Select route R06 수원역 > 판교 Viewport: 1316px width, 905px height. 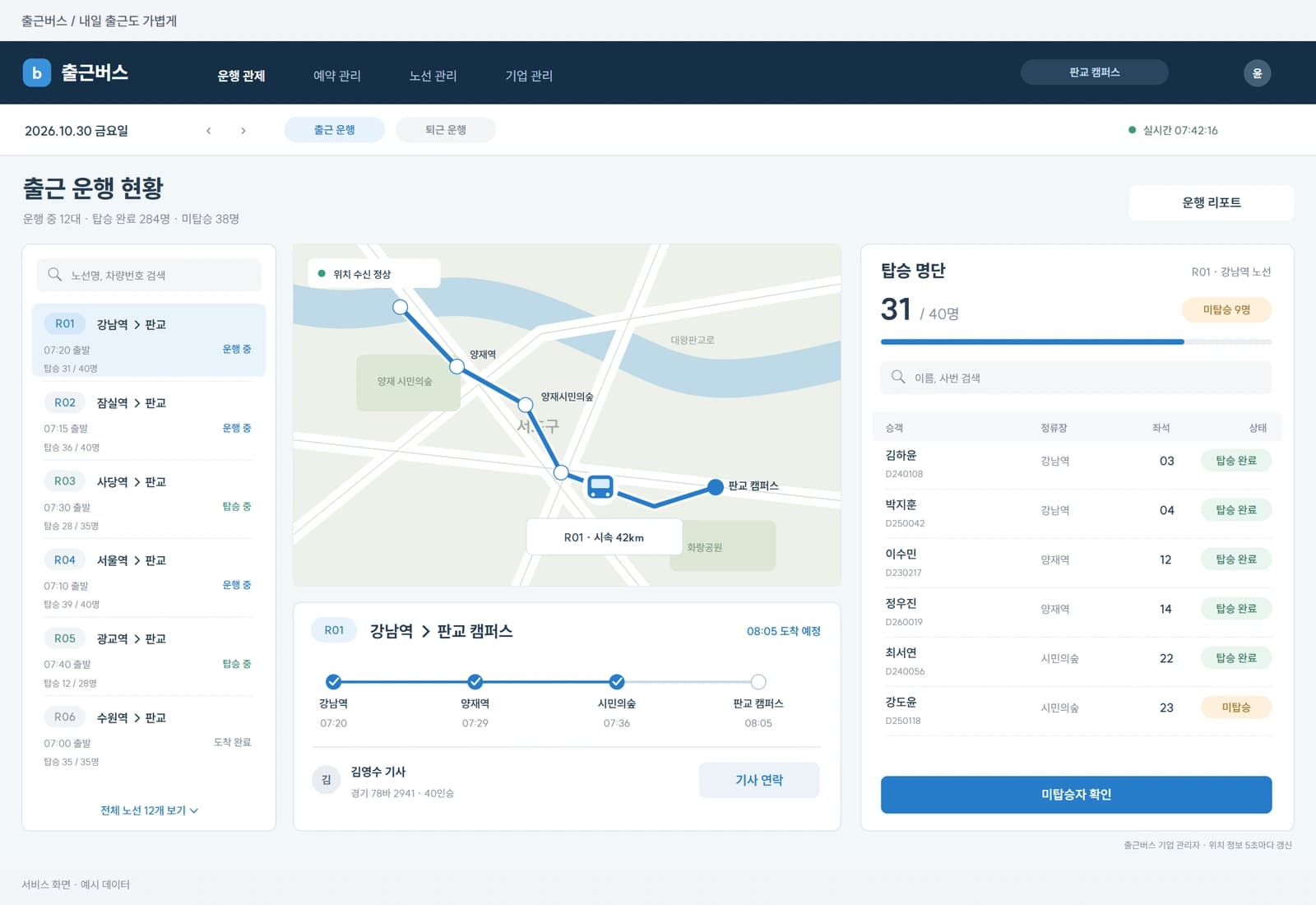[149, 736]
